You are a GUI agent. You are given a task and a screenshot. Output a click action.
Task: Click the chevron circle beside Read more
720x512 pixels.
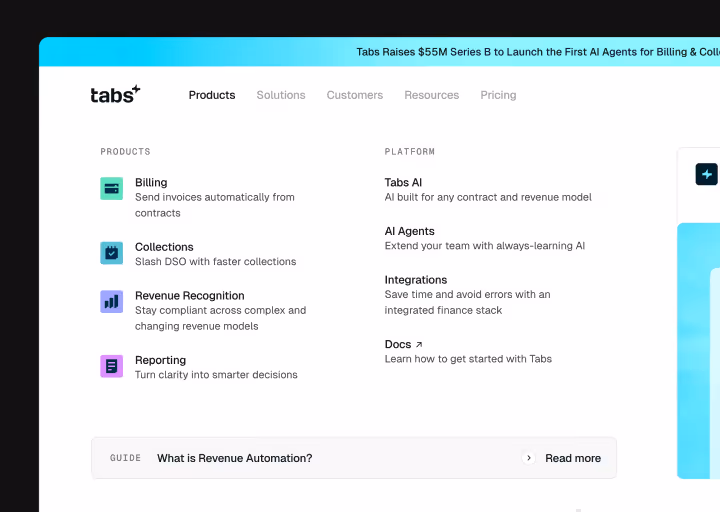click(x=529, y=458)
